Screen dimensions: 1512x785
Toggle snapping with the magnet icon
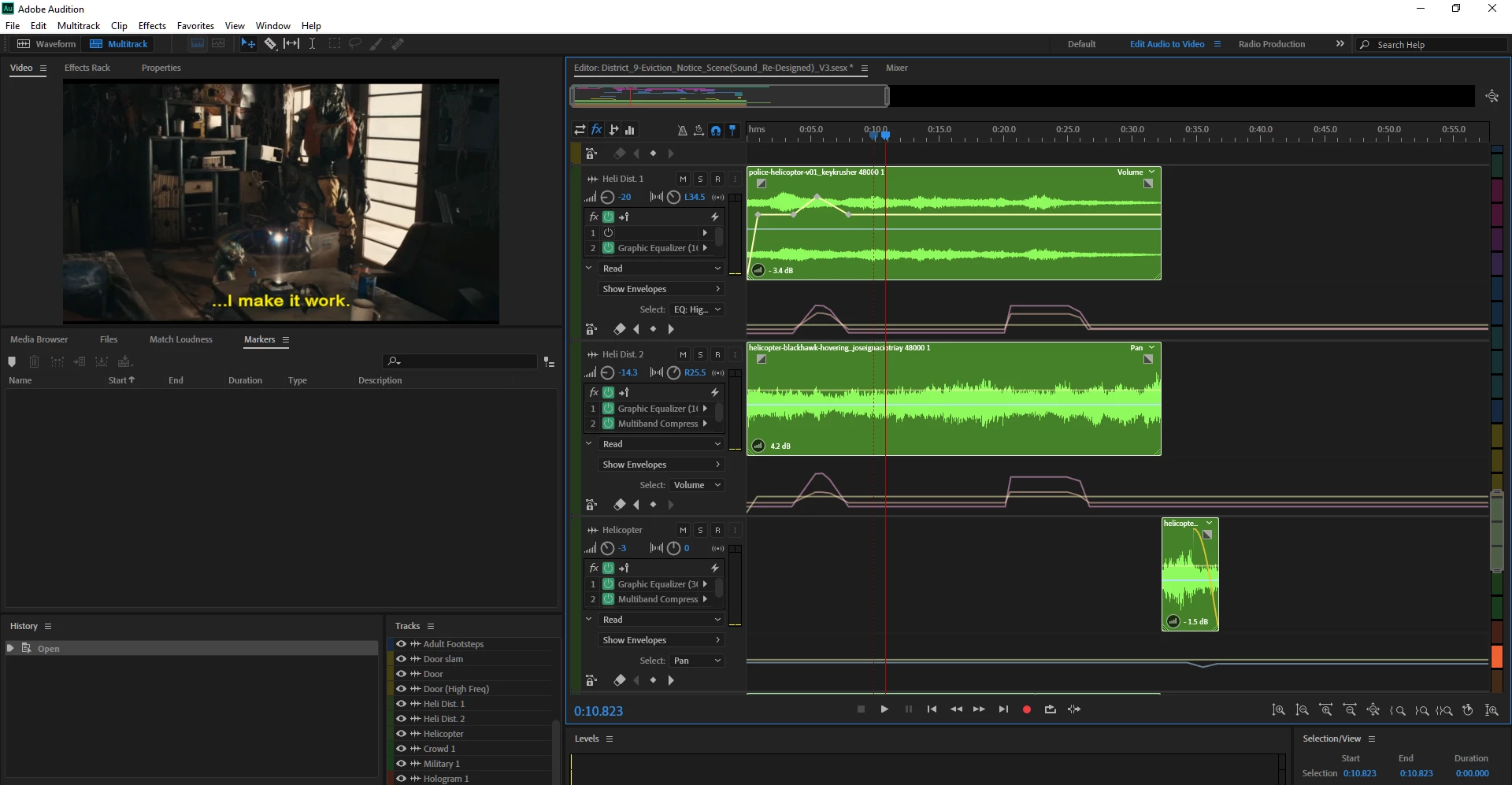tap(716, 130)
